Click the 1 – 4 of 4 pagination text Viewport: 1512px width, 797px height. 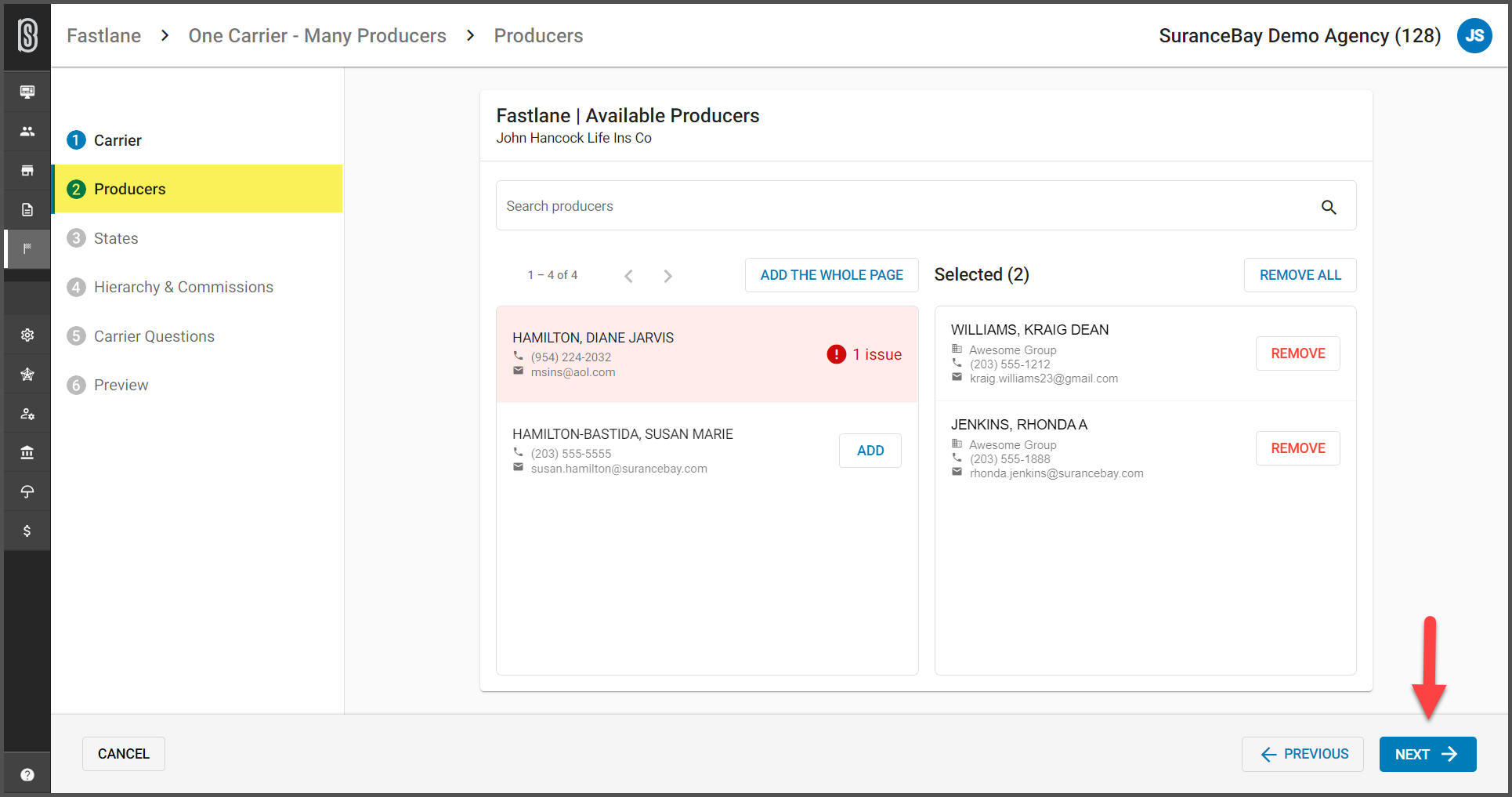[552, 275]
